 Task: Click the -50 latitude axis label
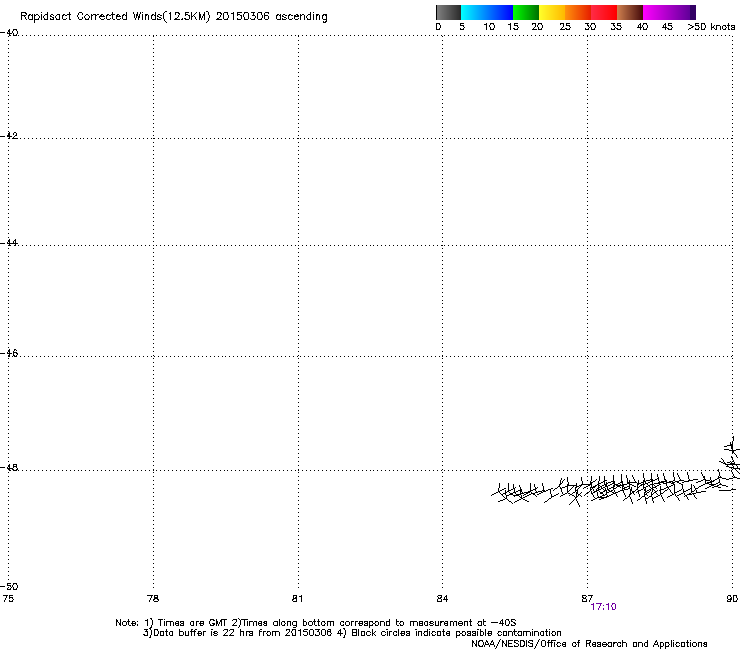point(9,586)
